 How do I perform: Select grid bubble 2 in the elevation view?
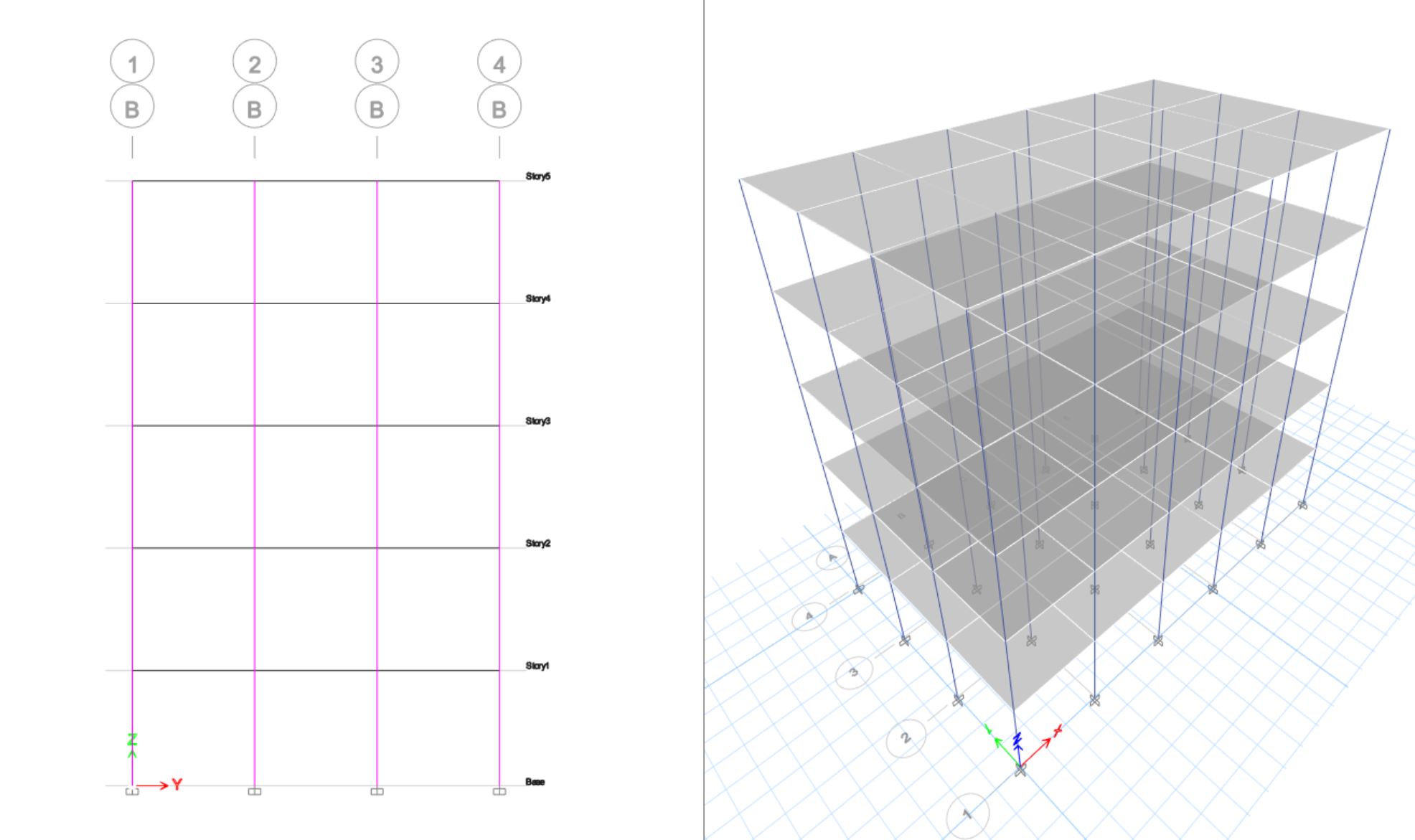coord(255,62)
